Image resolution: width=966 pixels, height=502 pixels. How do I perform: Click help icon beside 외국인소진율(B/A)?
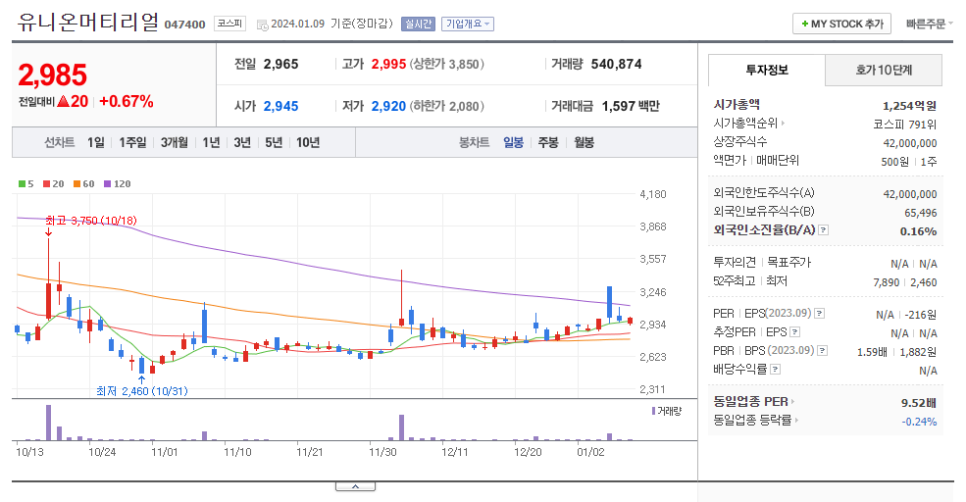click(823, 230)
